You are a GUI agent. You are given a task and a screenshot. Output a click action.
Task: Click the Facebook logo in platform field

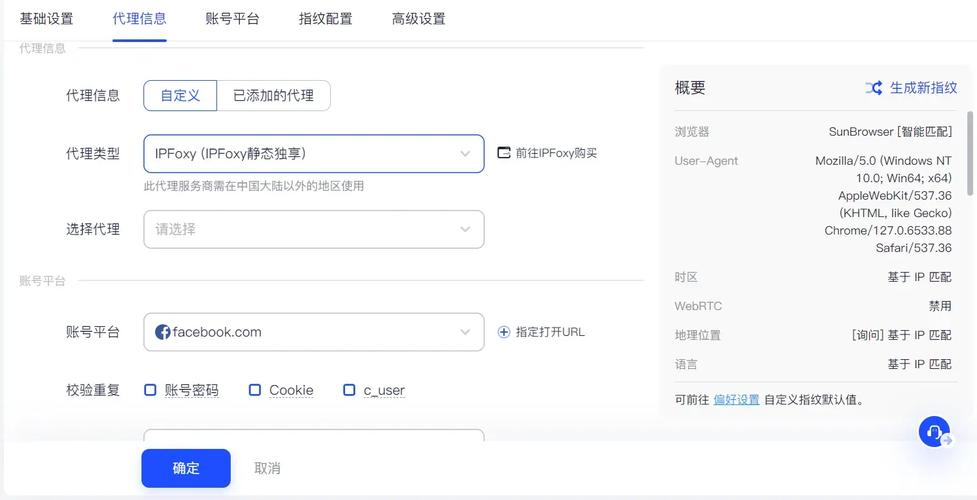[x=163, y=332]
